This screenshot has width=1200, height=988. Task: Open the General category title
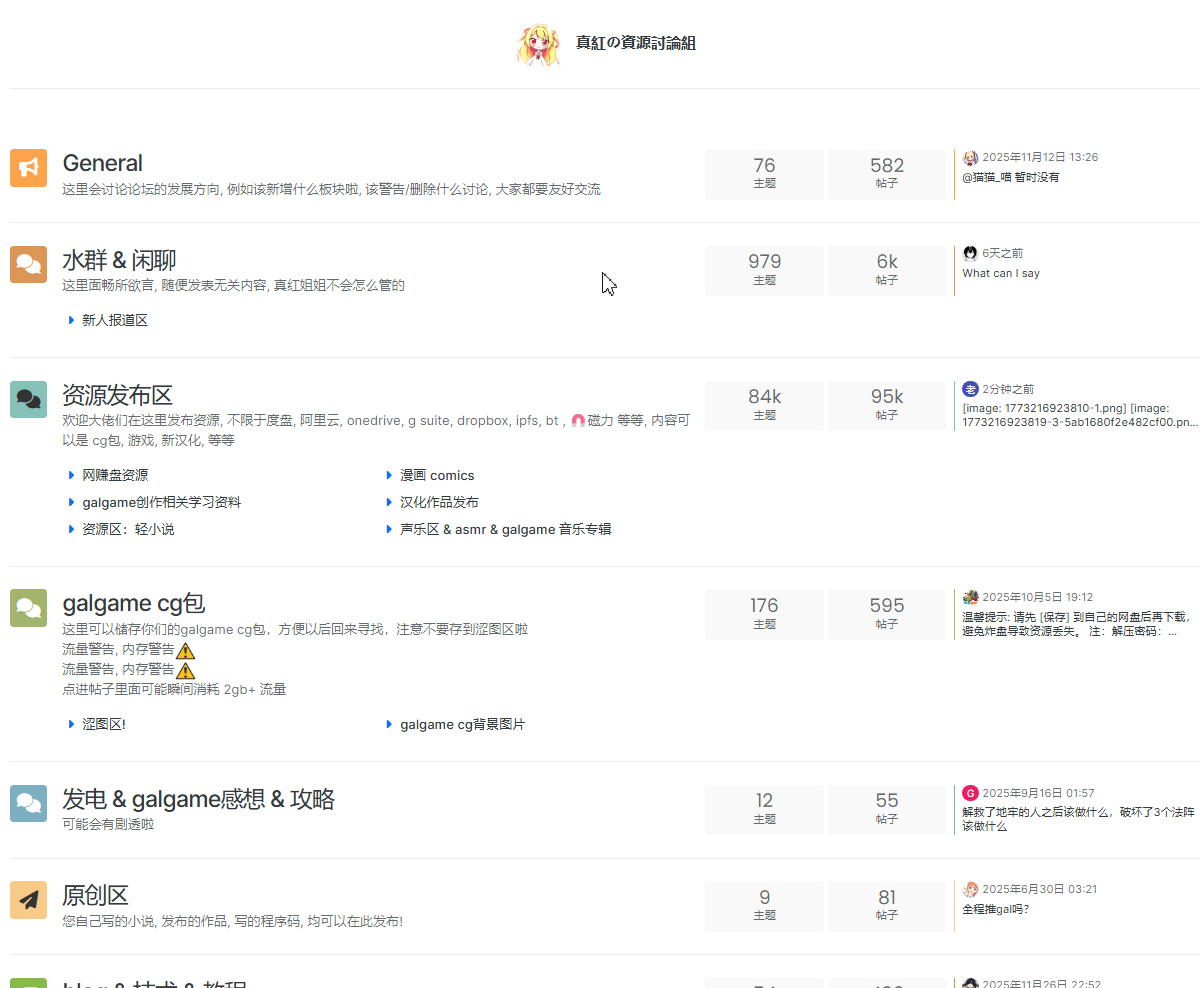102,163
